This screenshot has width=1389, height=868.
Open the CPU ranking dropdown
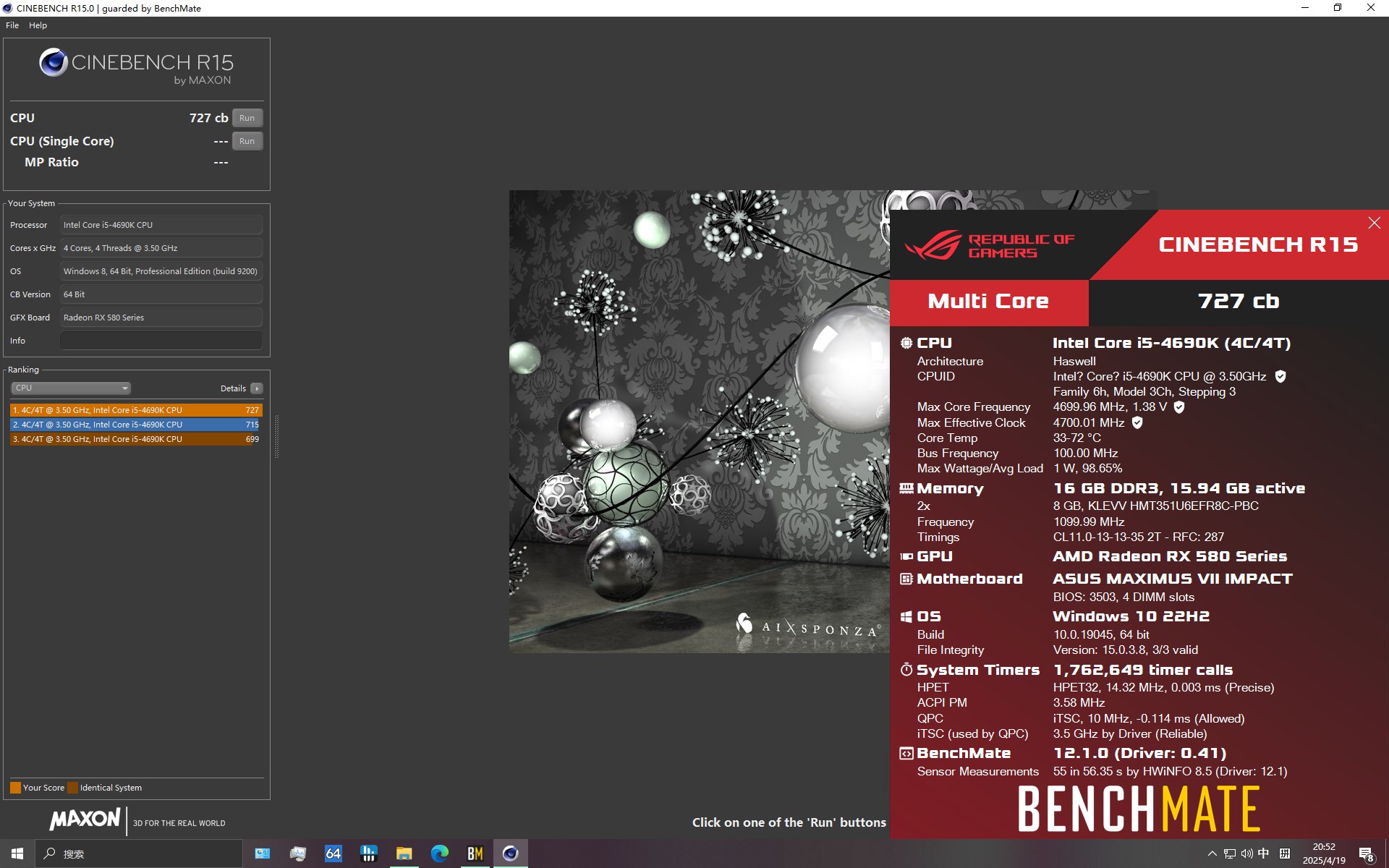70,388
